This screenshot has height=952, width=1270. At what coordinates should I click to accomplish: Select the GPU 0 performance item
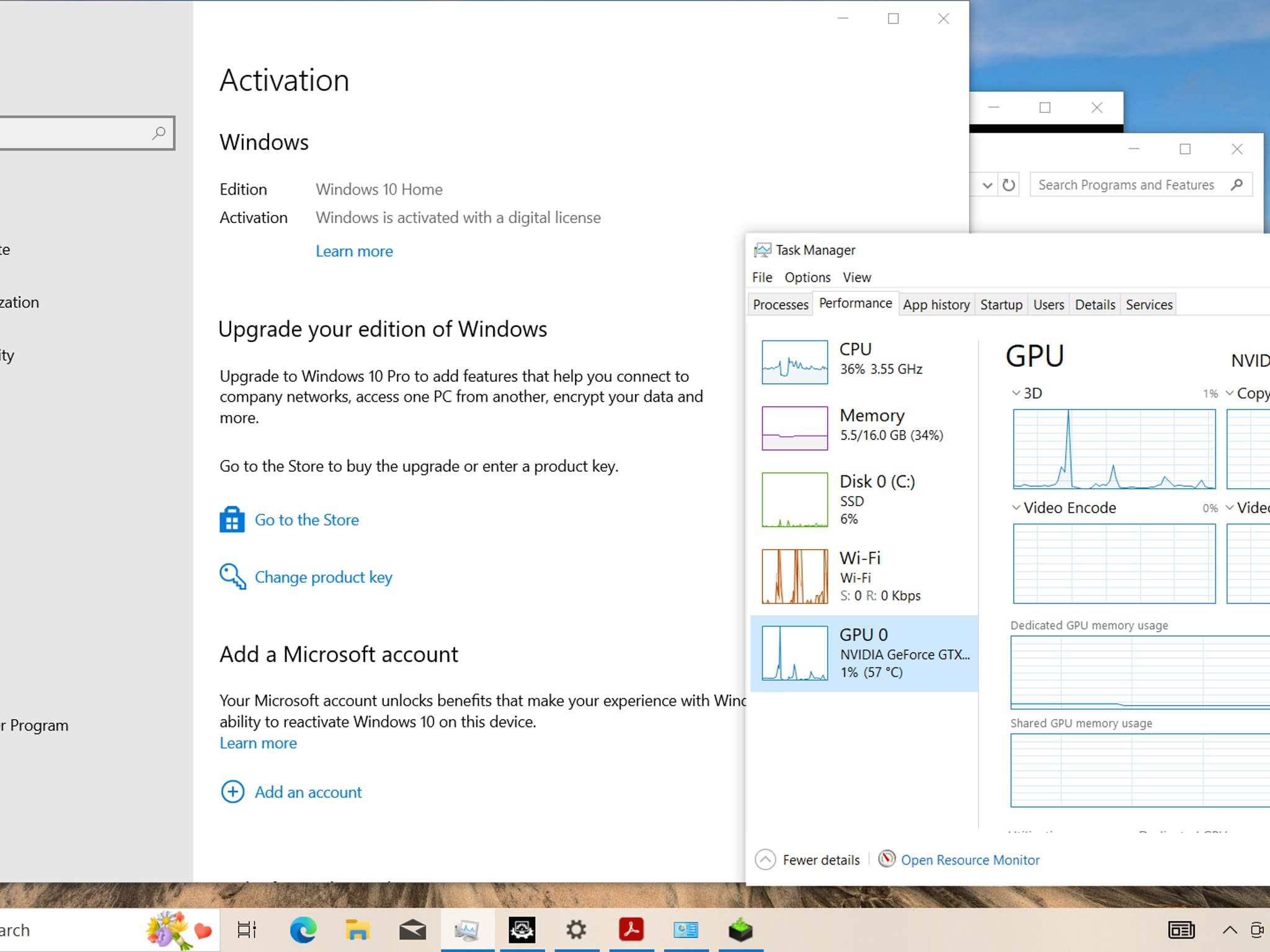pos(864,653)
